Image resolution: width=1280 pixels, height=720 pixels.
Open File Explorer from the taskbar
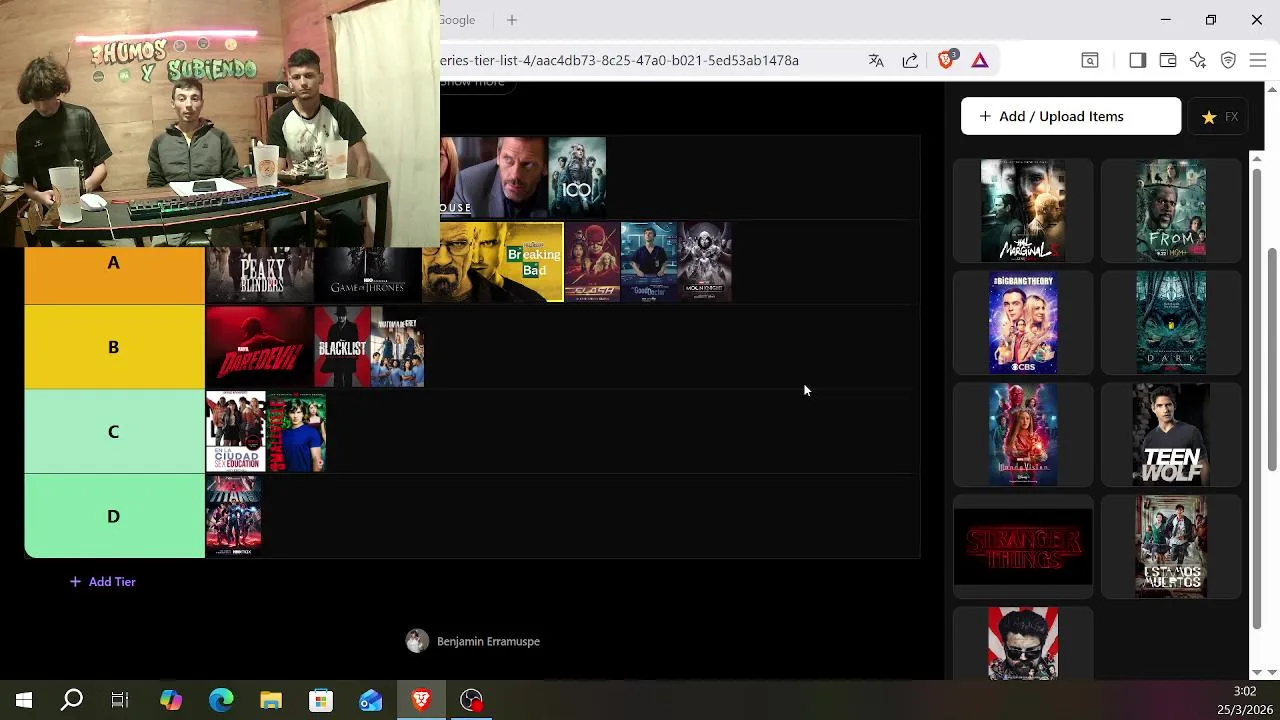pyautogui.click(x=271, y=700)
